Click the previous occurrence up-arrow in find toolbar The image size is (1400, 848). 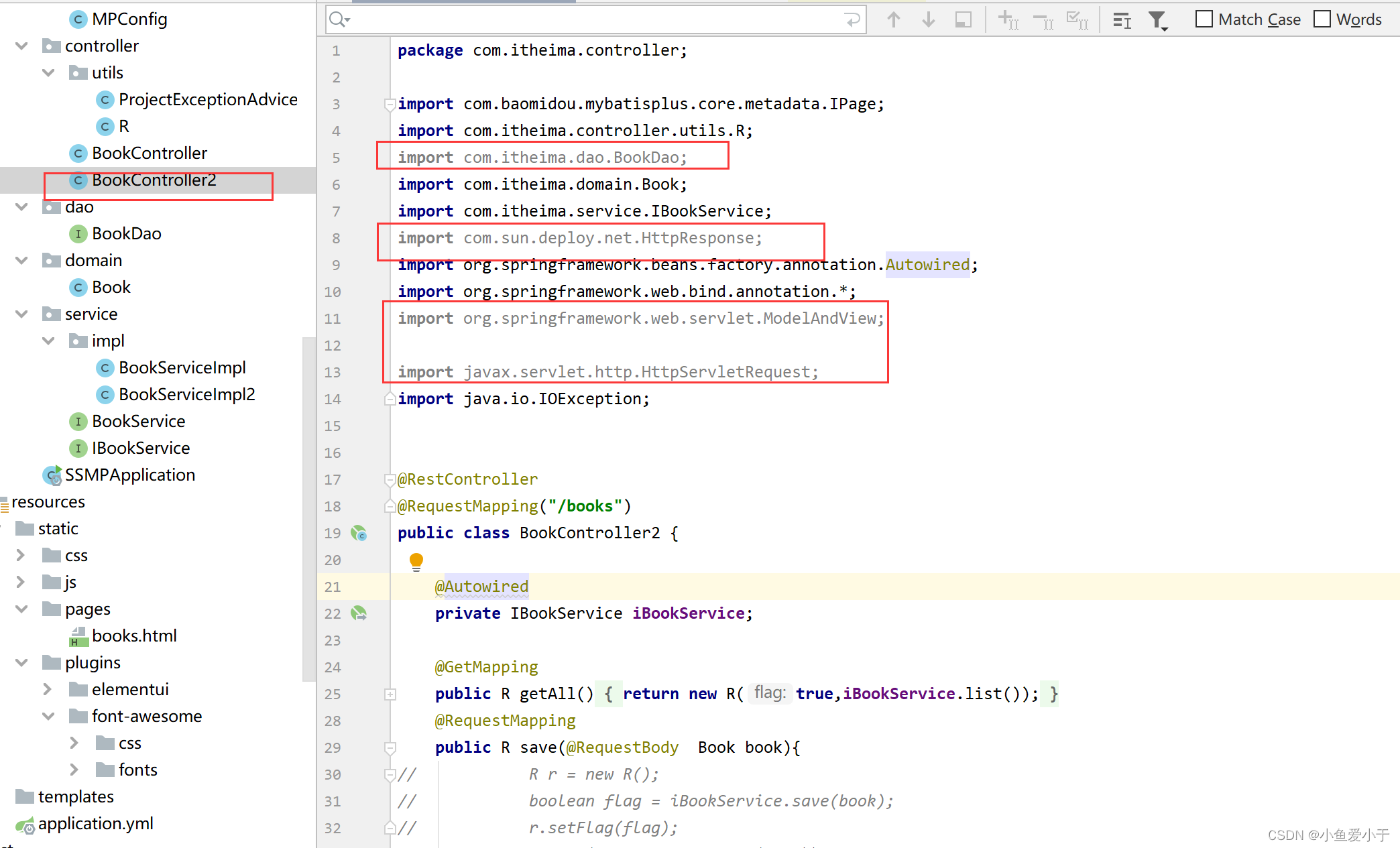[894, 19]
